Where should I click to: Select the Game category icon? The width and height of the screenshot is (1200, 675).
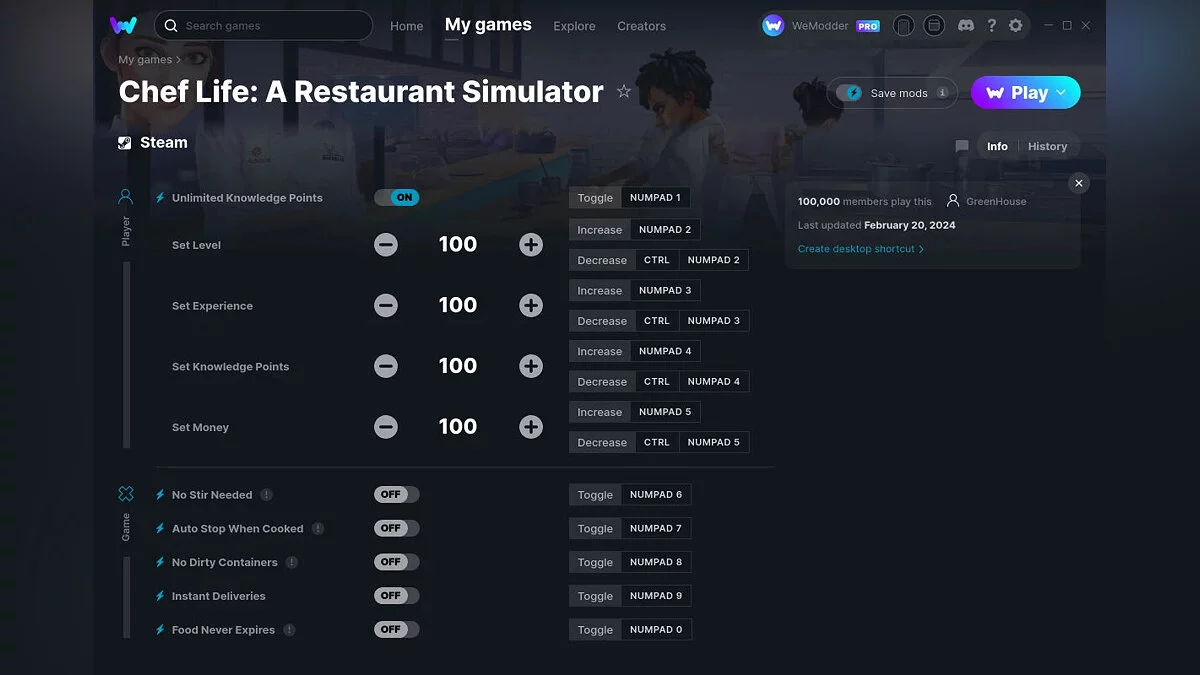pyautogui.click(x=126, y=493)
